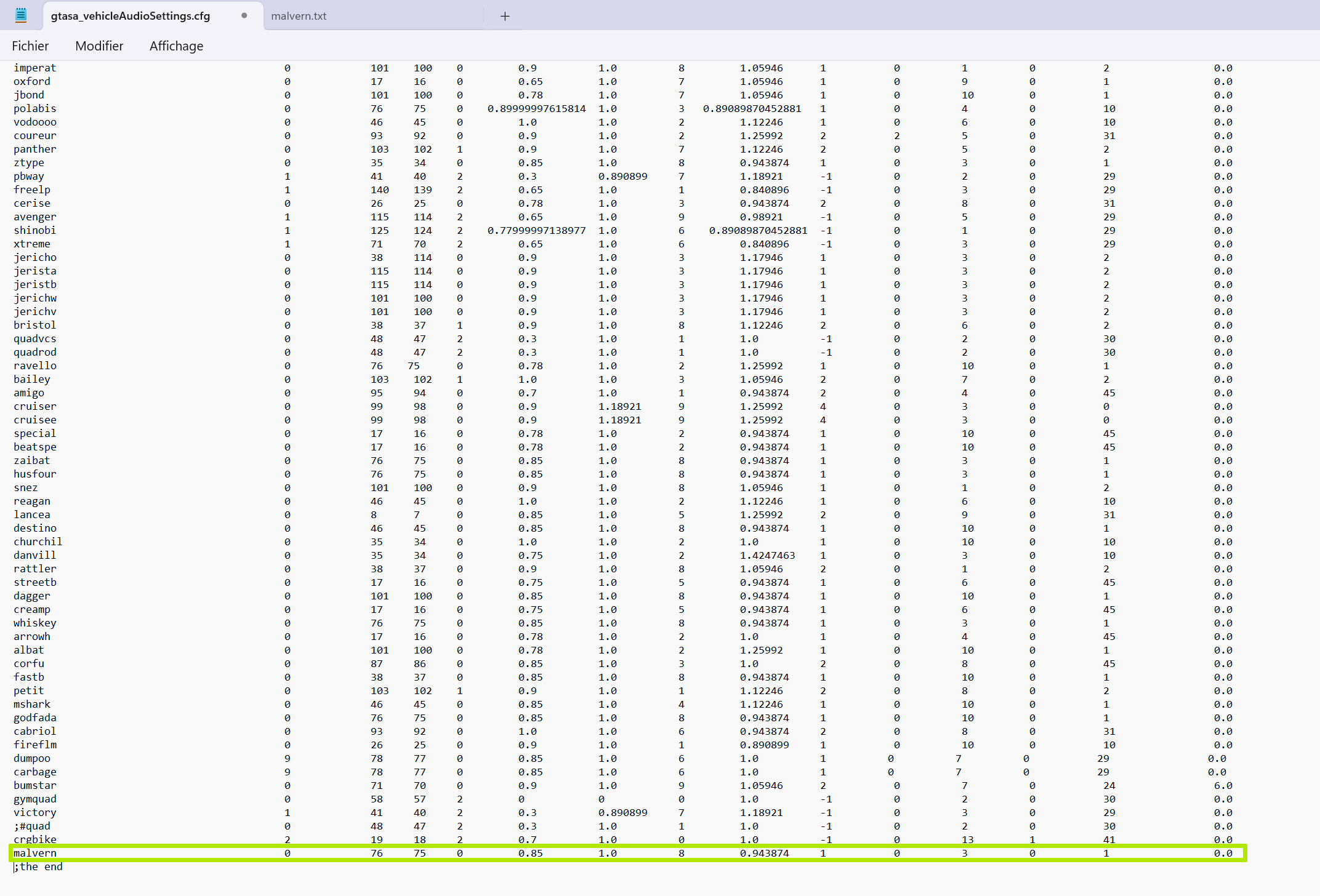
Task: Select the gtasa_vehicleAudioSettings.cfg tab
Action: pos(131,16)
